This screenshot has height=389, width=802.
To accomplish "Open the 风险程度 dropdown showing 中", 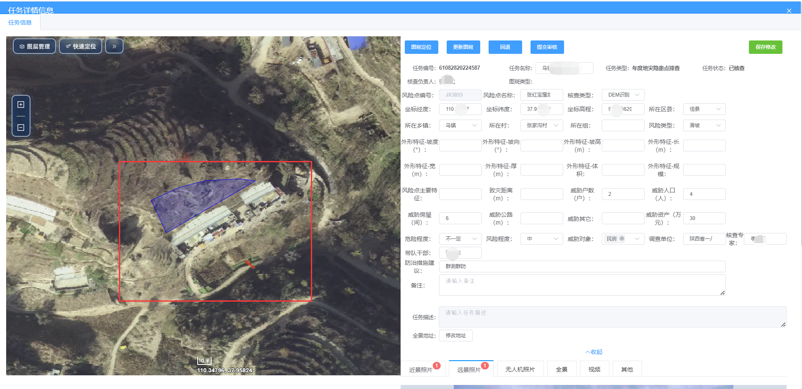I will [541, 239].
